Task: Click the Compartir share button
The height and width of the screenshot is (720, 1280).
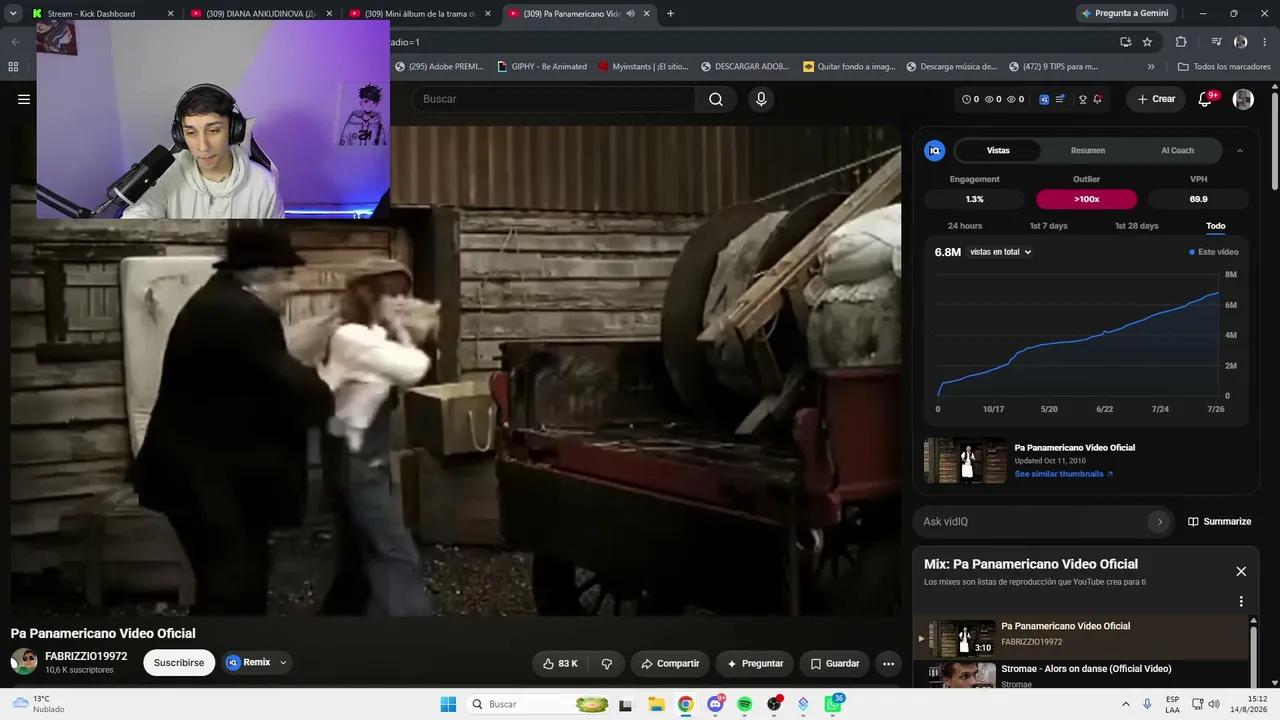Action: click(670, 663)
